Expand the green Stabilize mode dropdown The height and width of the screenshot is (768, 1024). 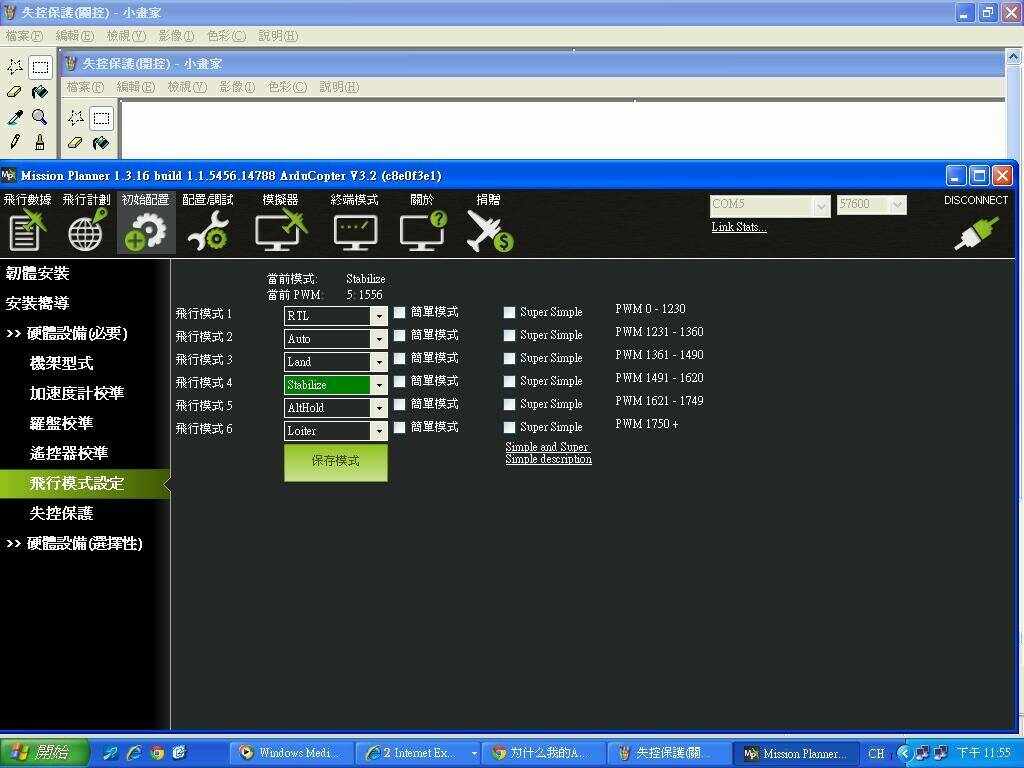378,385
